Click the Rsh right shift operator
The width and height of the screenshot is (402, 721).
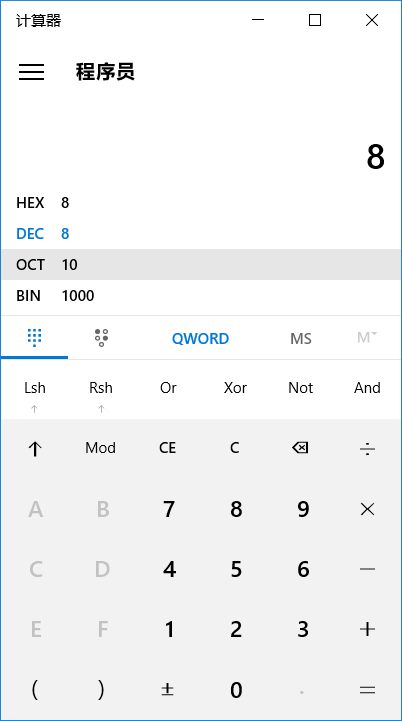tap(101, 389)
